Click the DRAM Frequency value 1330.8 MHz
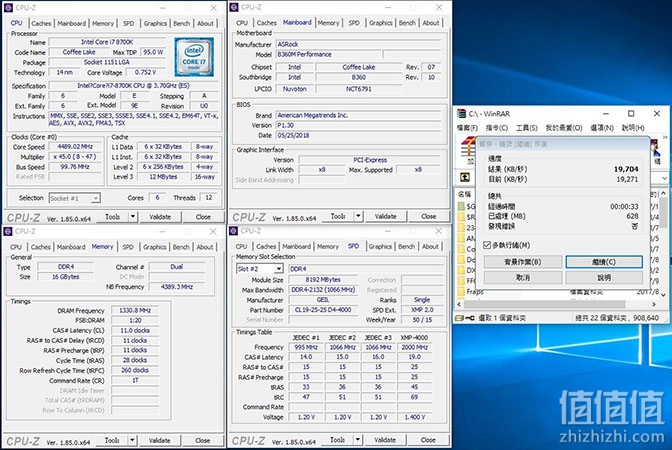This screenshot has height=450, width=672. (135, 310)
